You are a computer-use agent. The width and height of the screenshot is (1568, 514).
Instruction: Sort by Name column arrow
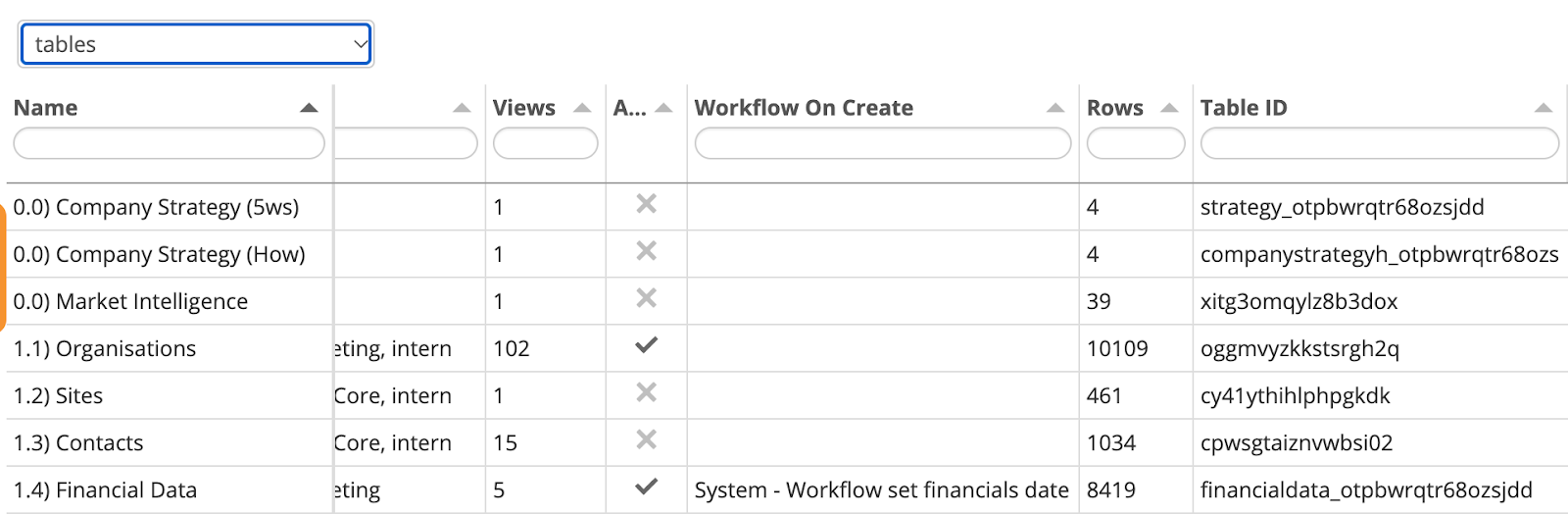(x=309, y=108)
